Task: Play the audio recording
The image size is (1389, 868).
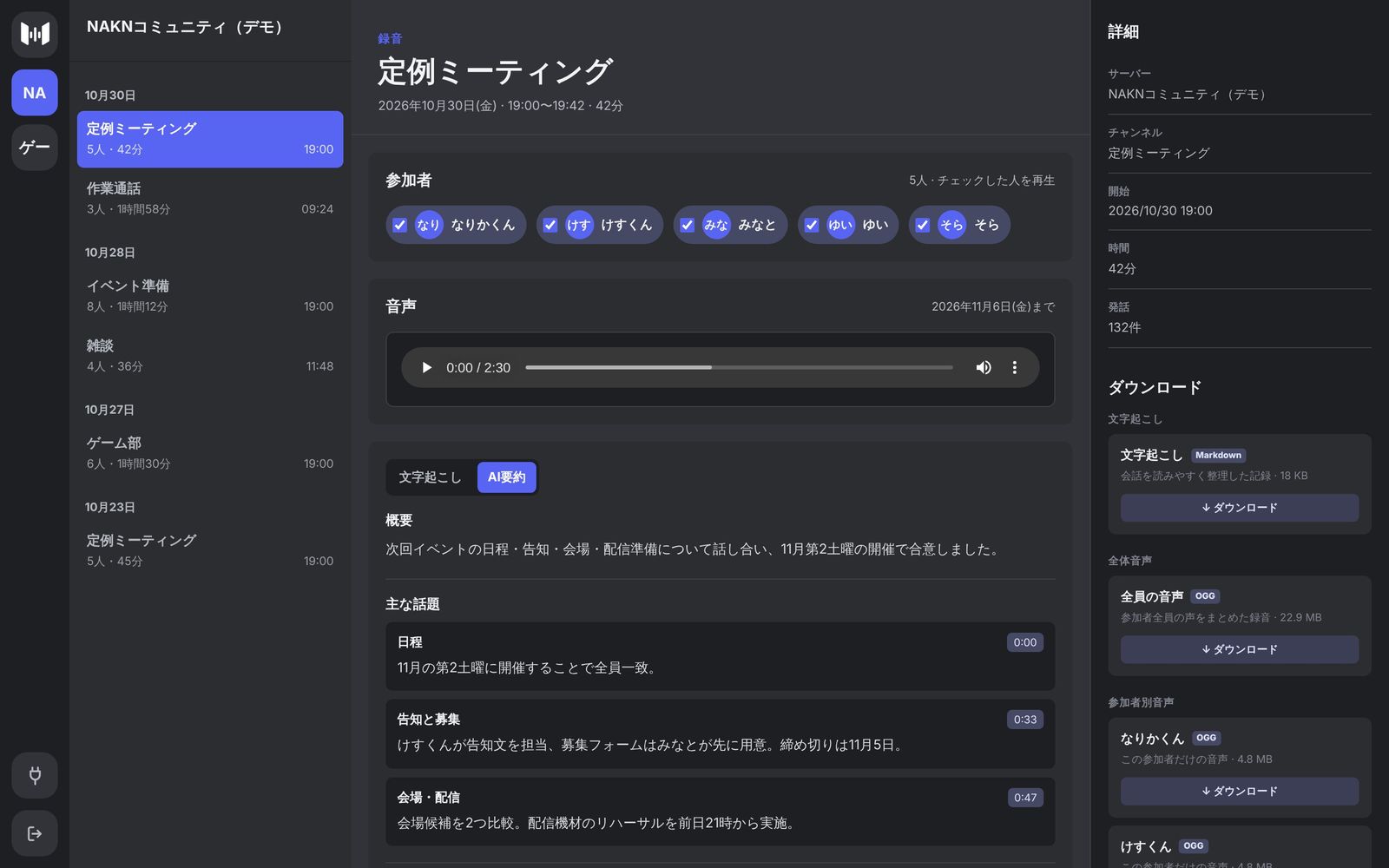Action: point(426,368)
